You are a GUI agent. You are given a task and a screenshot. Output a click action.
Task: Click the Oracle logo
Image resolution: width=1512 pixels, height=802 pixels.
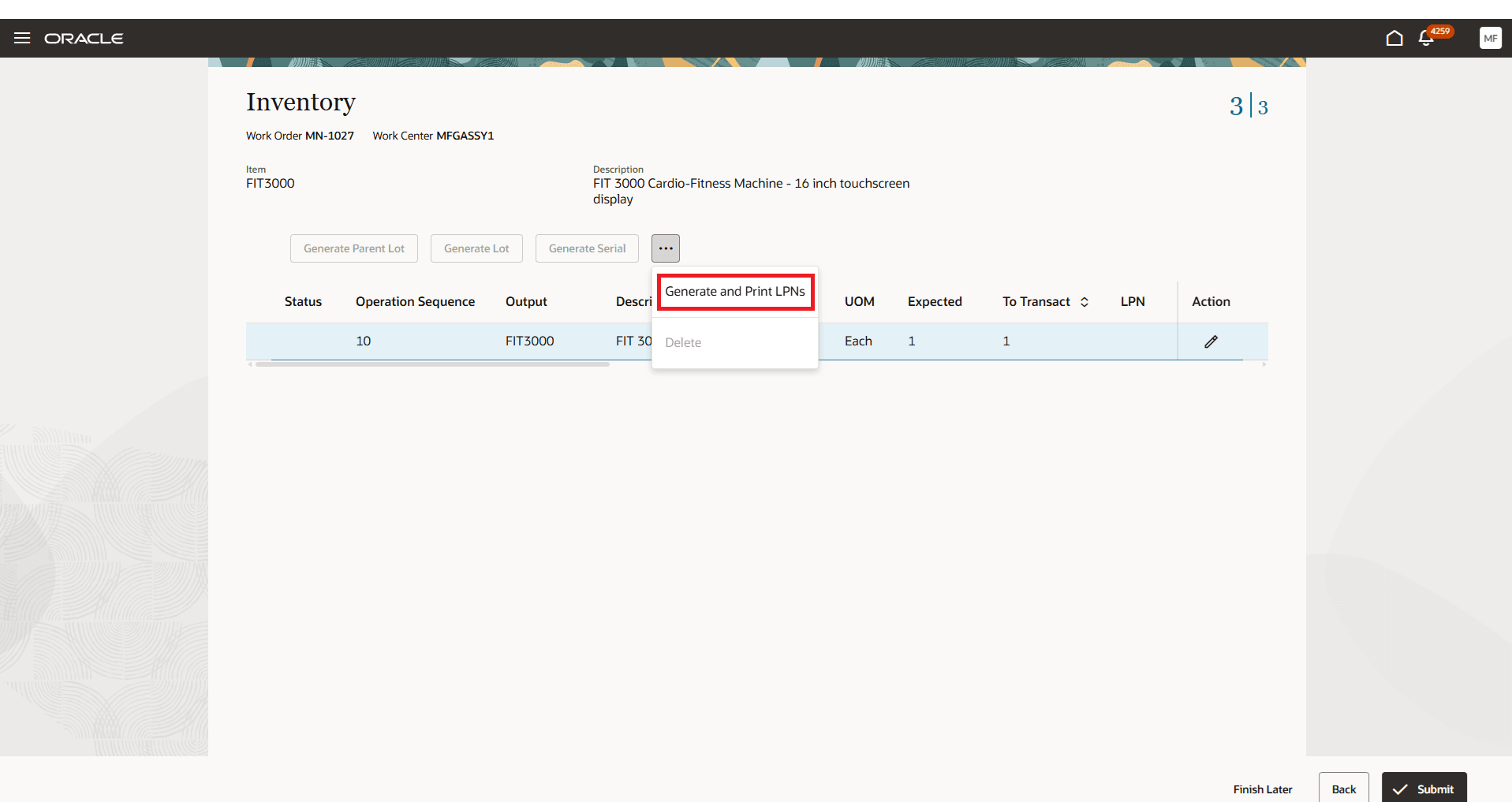tap(84, 37)
